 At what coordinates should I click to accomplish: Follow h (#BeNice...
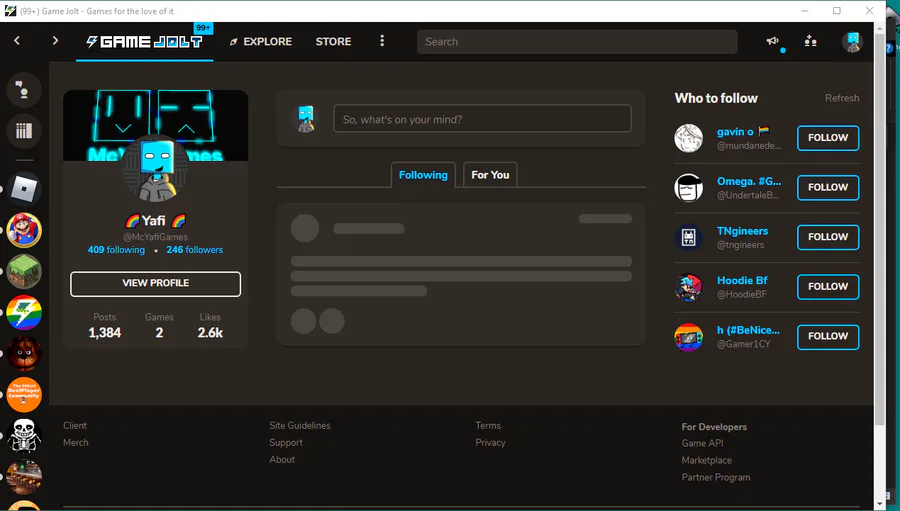coord(828,336)
